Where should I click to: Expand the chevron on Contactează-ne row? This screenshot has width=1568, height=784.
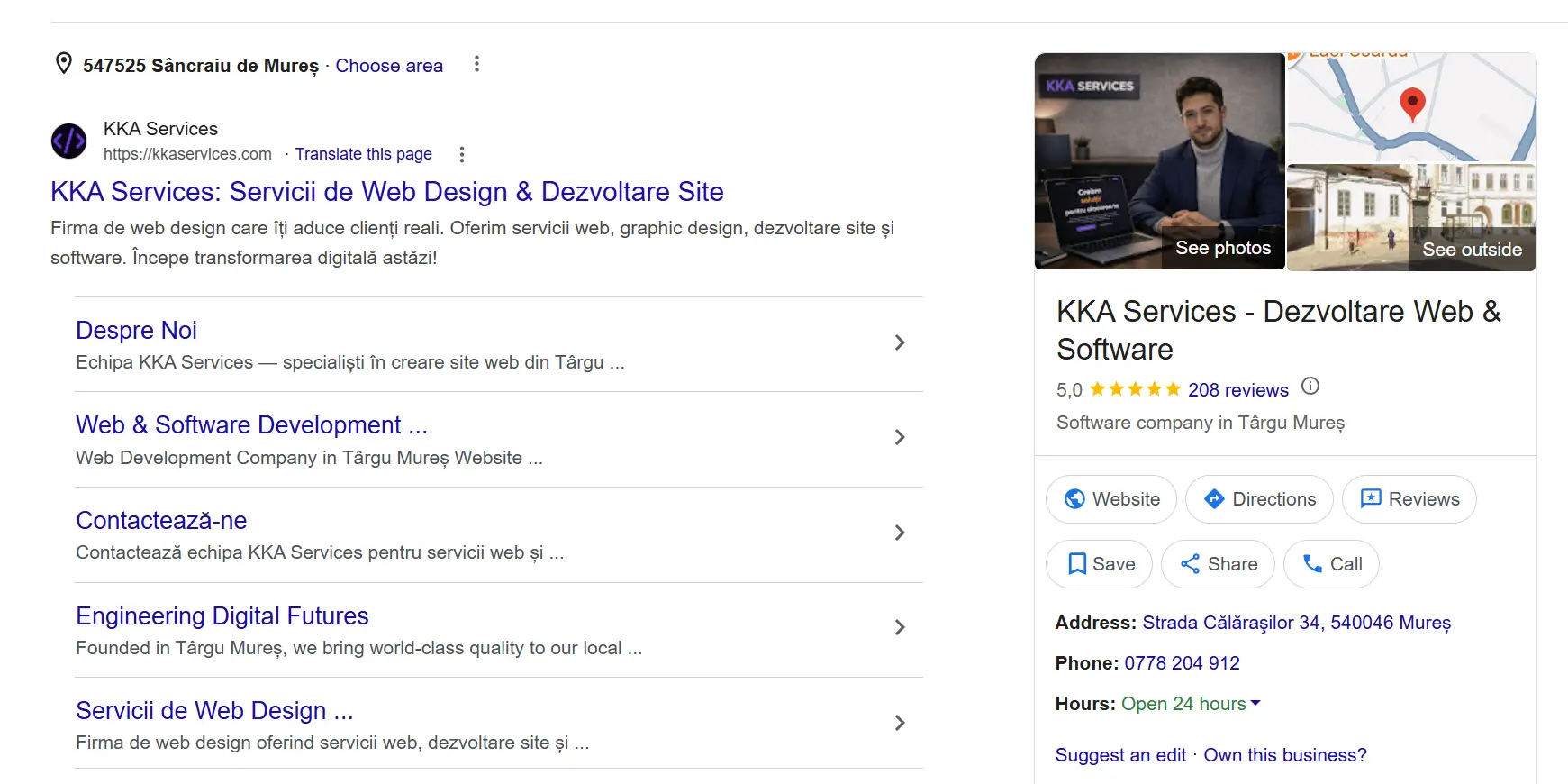(899, 533)
